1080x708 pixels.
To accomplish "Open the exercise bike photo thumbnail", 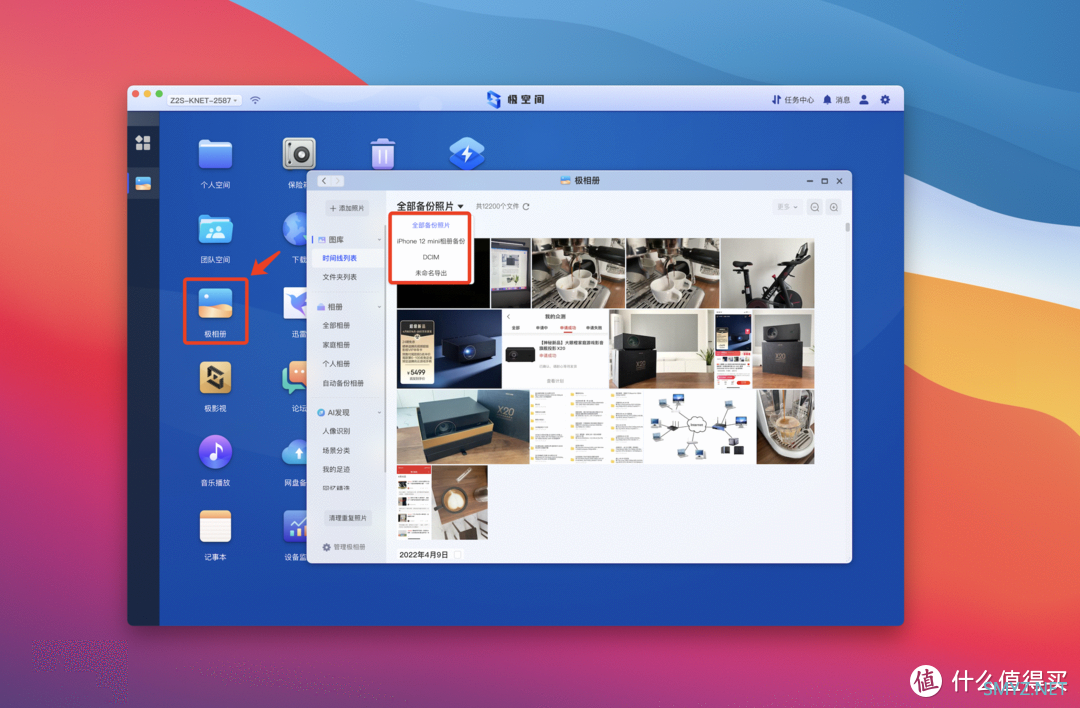I will [767, 273].
